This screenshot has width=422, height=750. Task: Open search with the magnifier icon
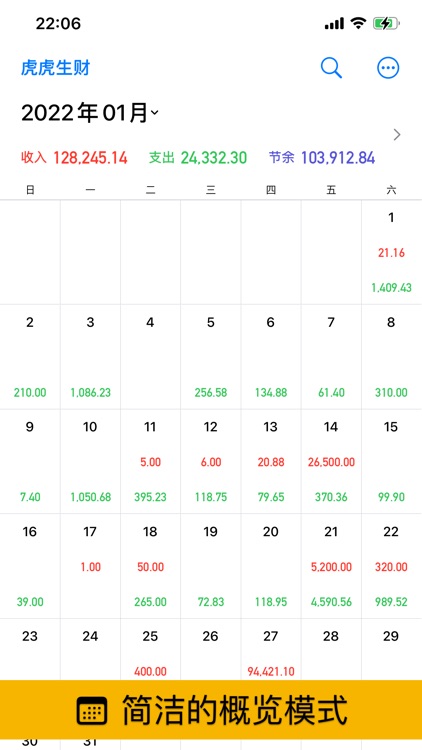tap(331, 68)
